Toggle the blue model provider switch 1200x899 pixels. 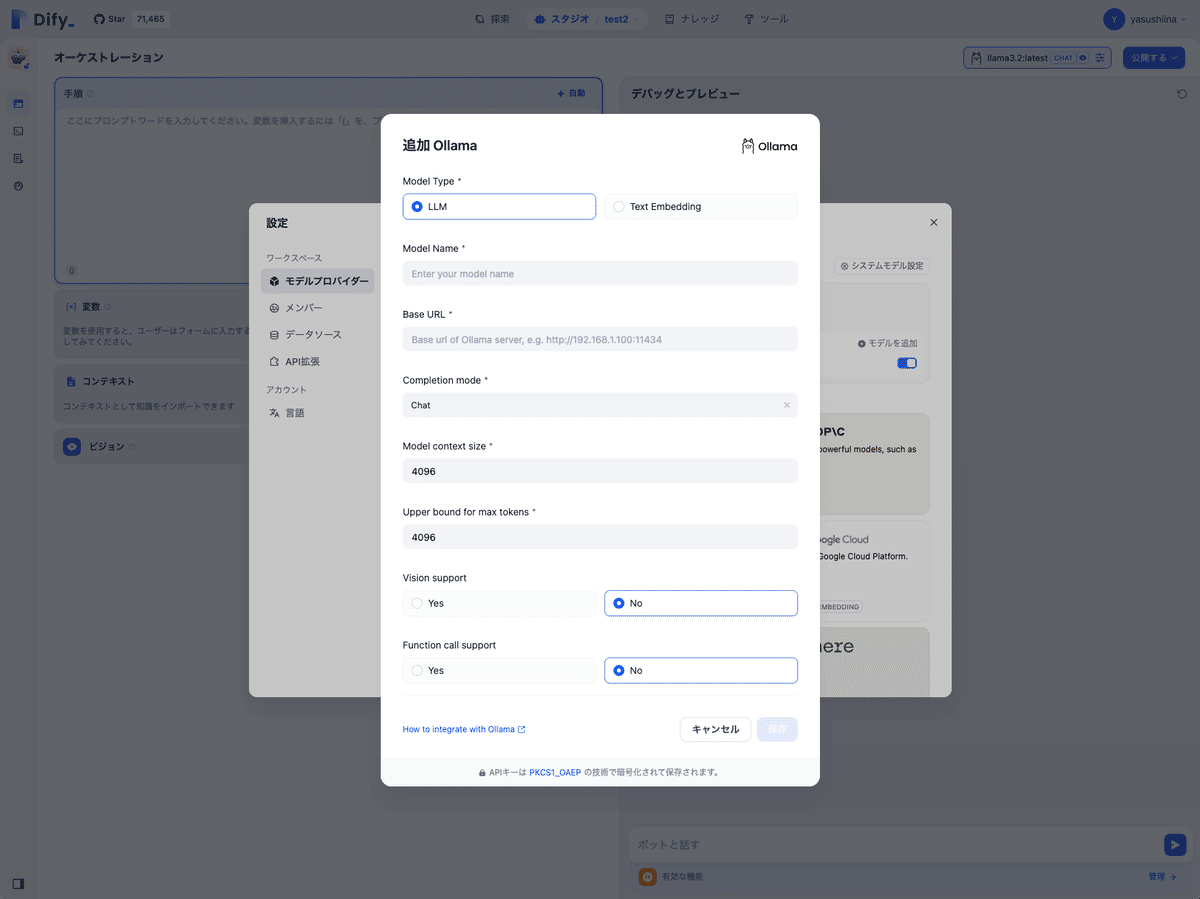(x=907, y=363)
